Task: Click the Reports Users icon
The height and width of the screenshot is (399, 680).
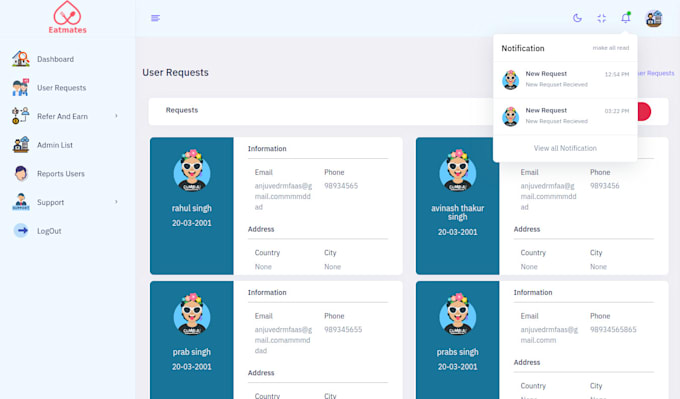Action: (x=21, y=173)
